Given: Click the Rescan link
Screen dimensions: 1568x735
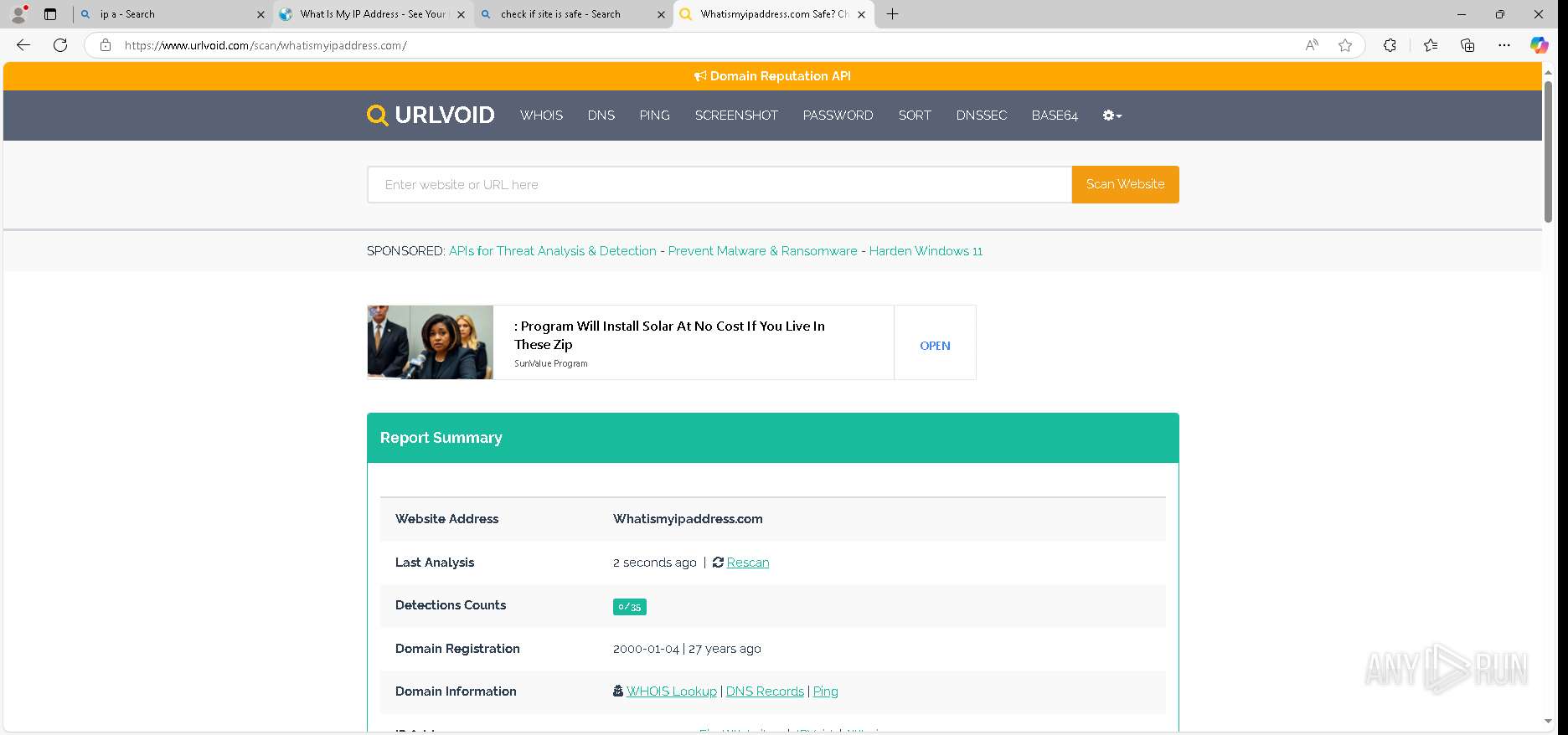Looking at the screenshot, I should point(748,563).
